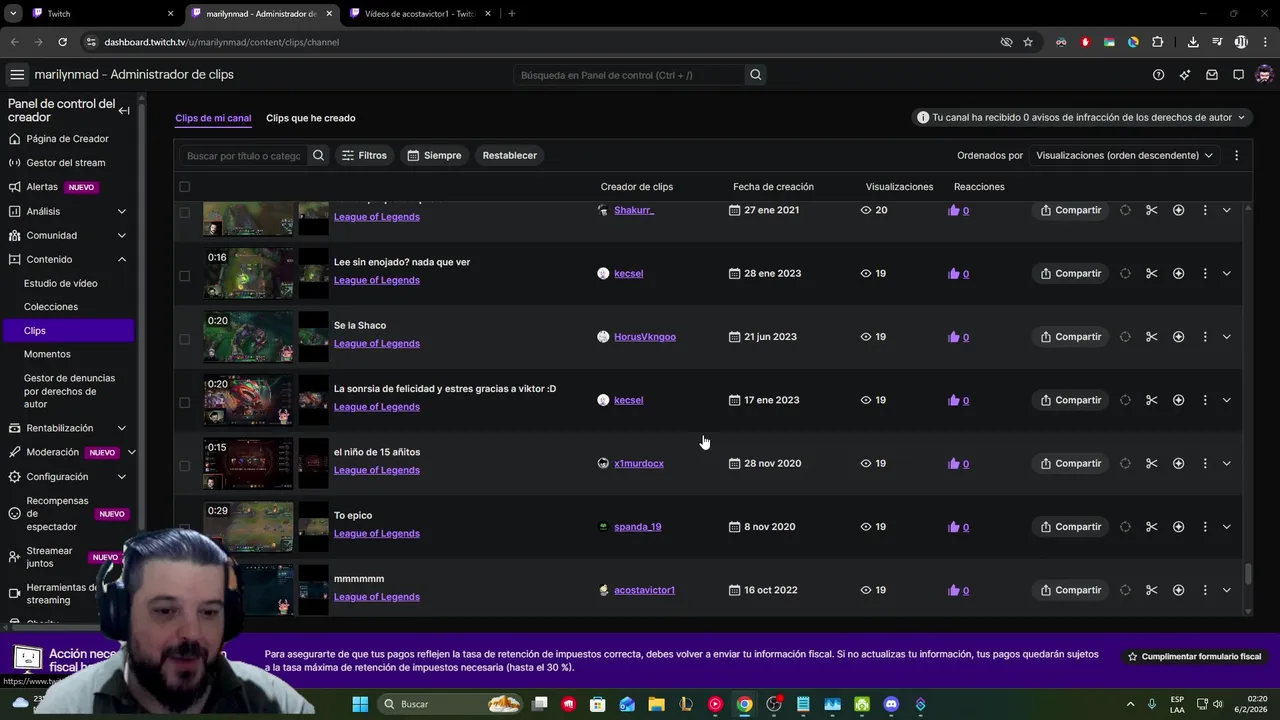
Task: Click Windows taskbar Buscar search box
Action: pos(451,704)
